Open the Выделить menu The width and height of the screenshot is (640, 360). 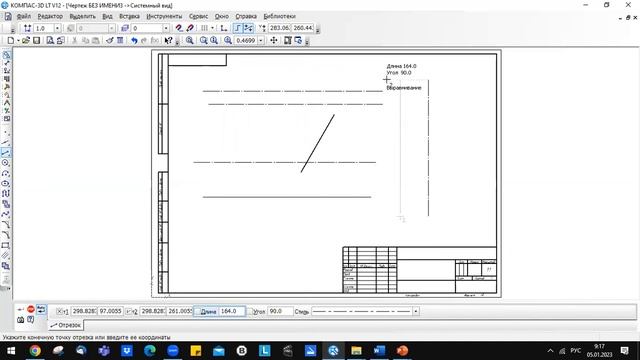coord(82,16)
